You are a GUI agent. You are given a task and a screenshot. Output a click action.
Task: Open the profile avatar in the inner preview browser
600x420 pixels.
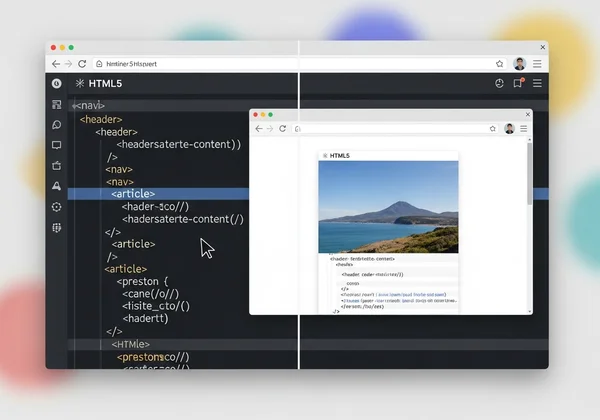[x=509, y=129]
